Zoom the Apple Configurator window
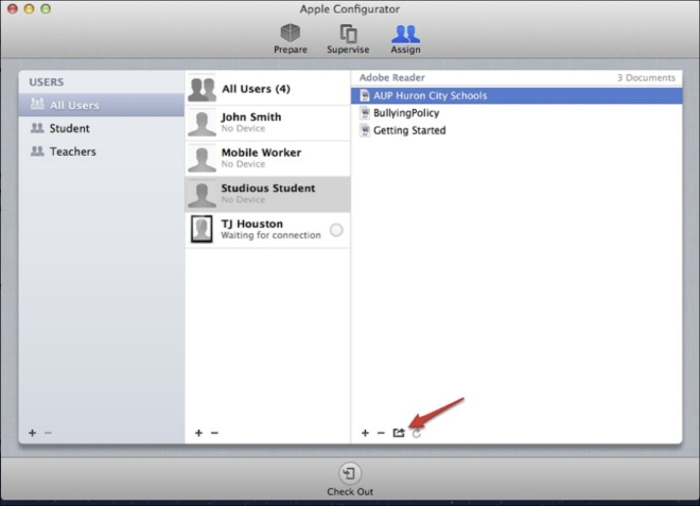700x506 pixels. tap(46, 8)
